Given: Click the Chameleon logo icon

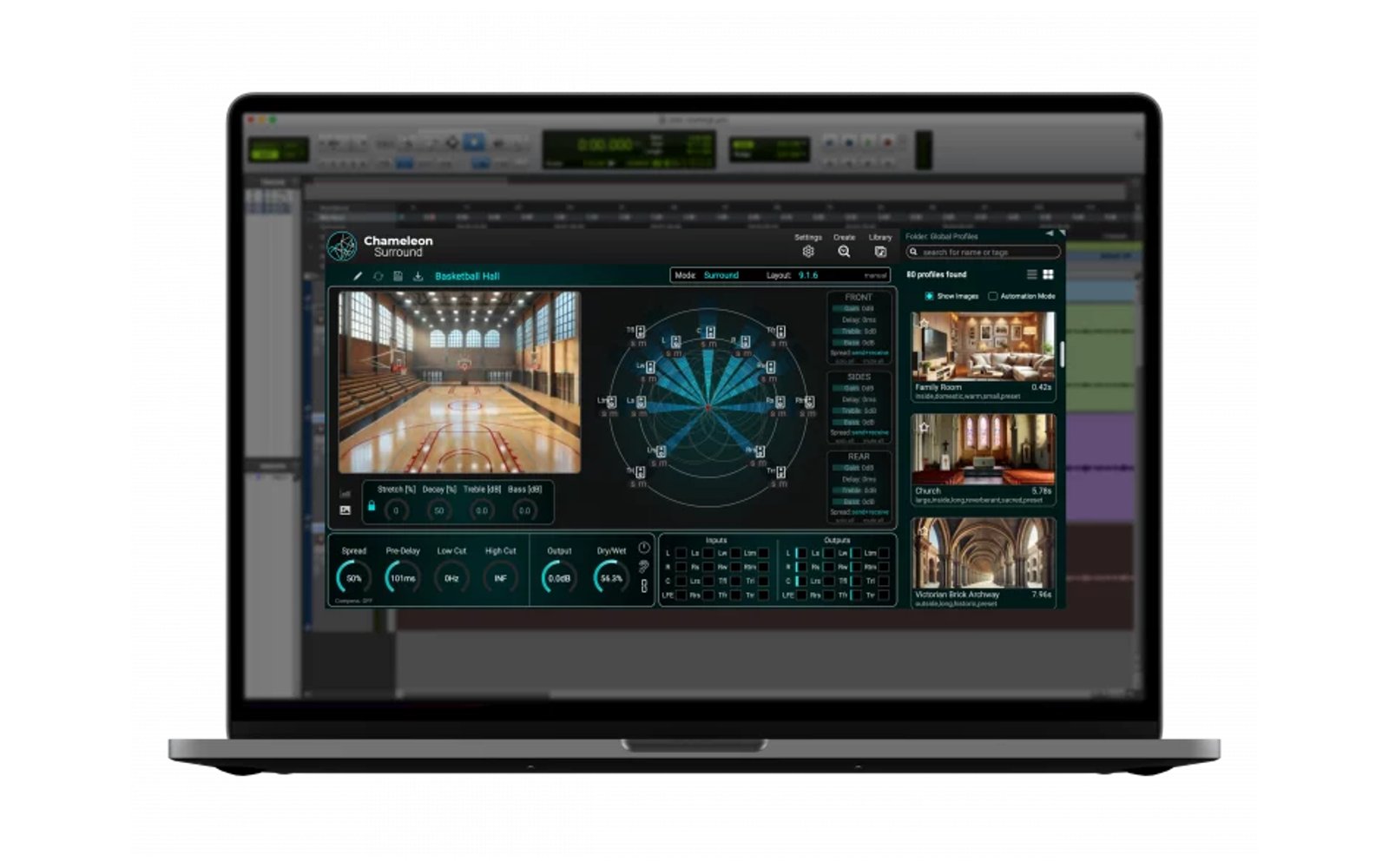Looking at the screenshot, I should 342,247.
